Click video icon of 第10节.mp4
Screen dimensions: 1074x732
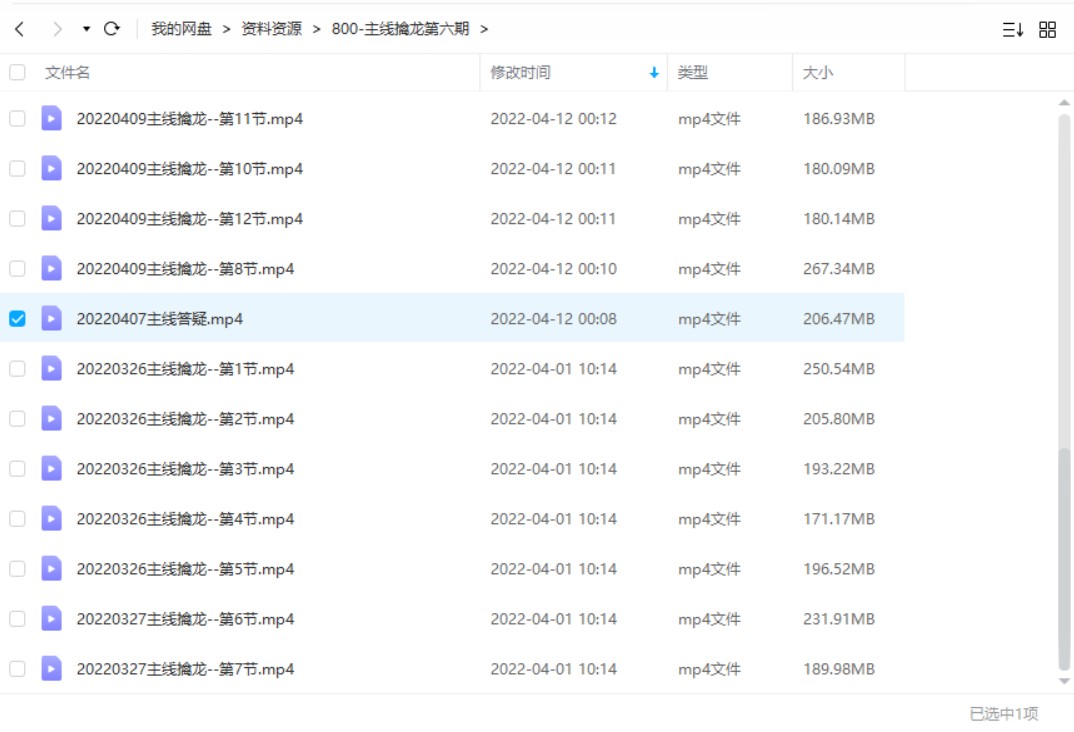[51, 168]
